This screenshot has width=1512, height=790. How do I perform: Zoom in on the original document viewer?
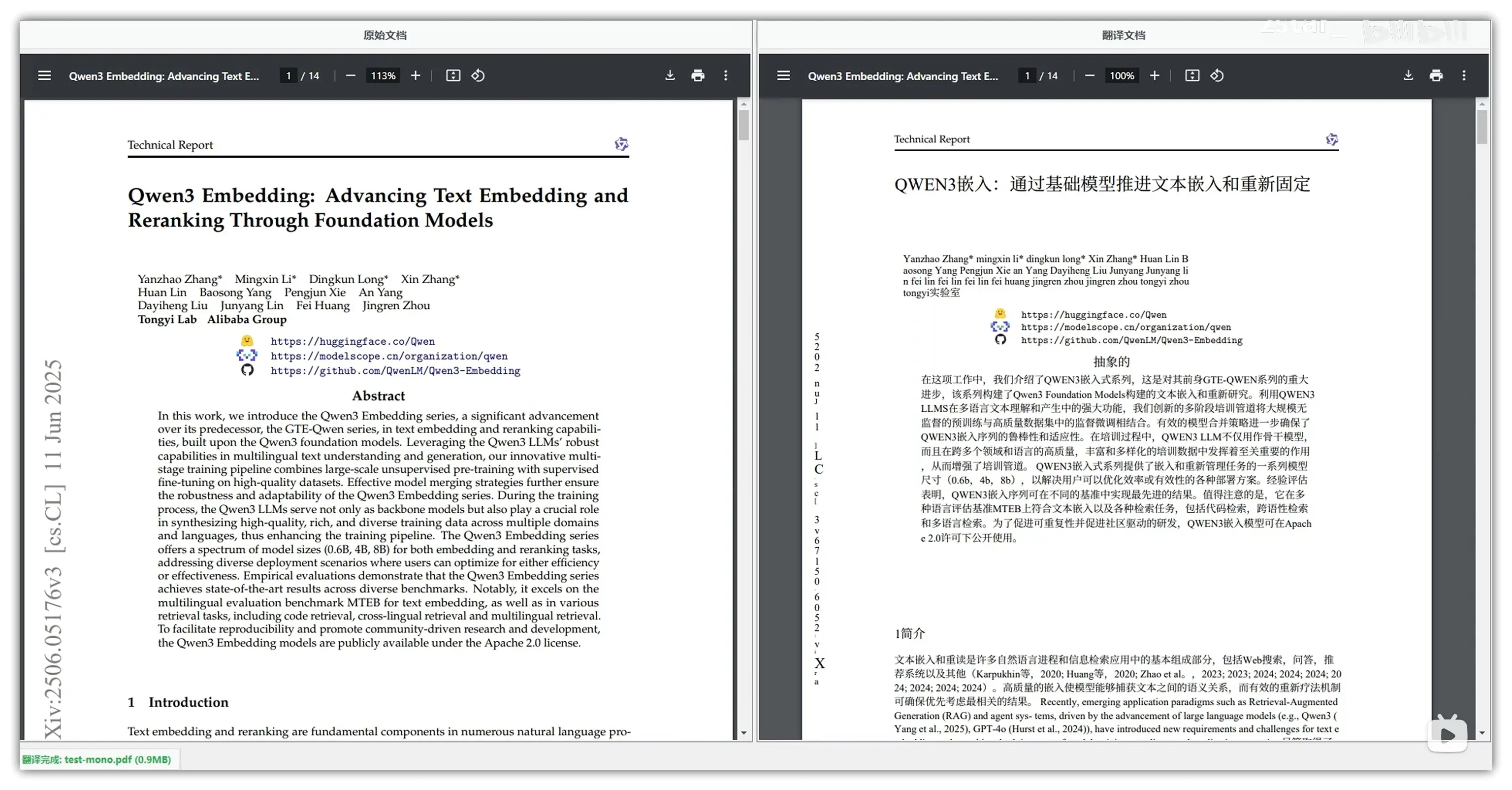[416, 75]
